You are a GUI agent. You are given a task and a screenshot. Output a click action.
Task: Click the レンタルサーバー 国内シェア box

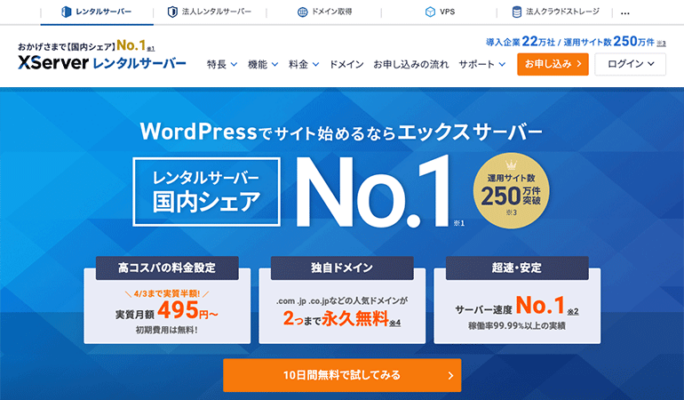(206, 192)
